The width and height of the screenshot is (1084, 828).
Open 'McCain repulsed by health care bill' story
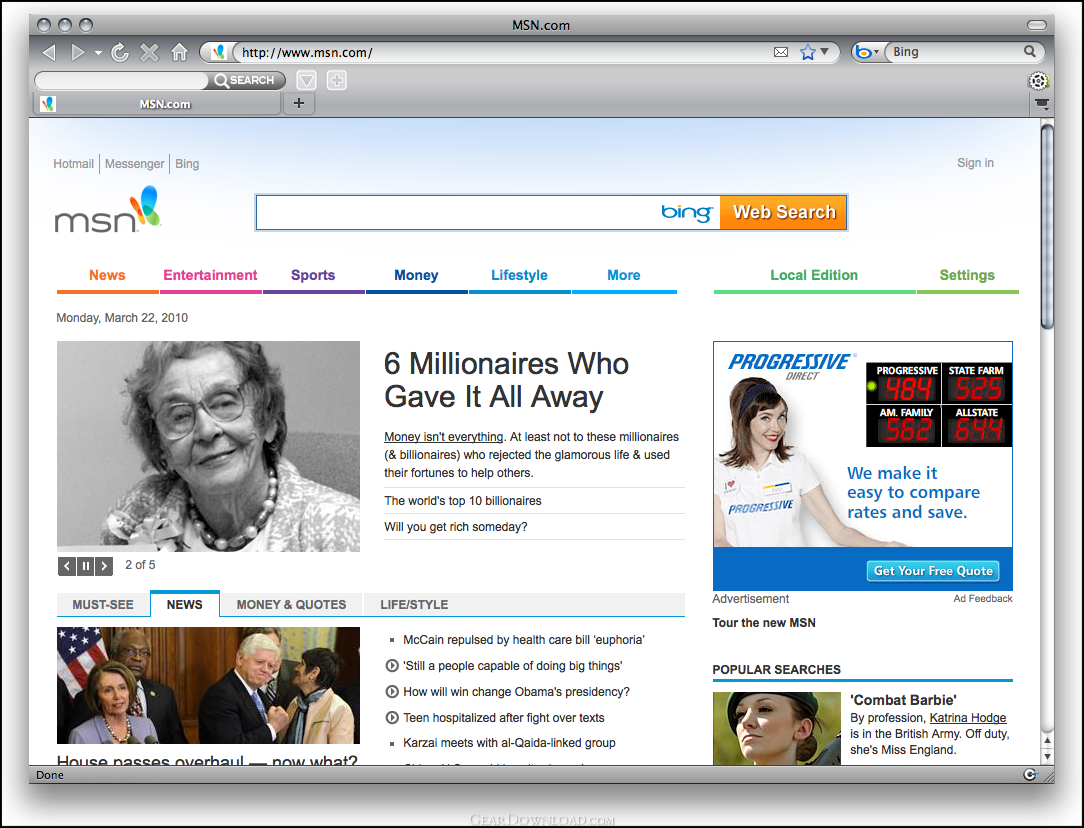[x=523, y=640]
